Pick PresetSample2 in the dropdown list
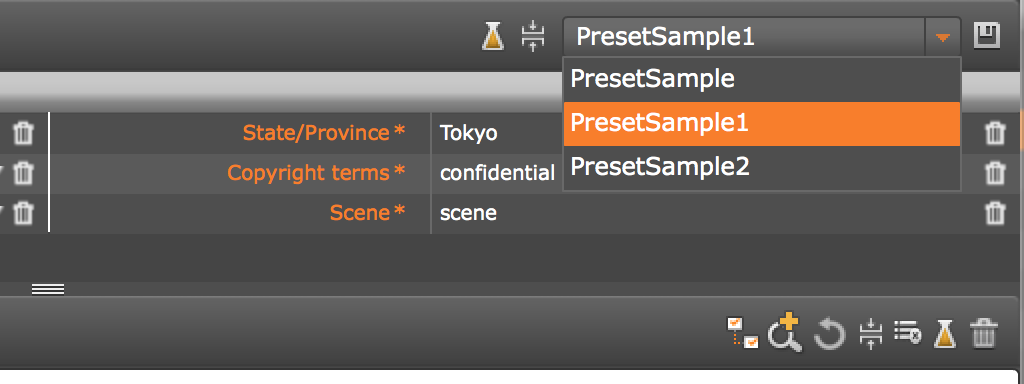The width and height of the screenshot is (1024, 384). (761, 168)
